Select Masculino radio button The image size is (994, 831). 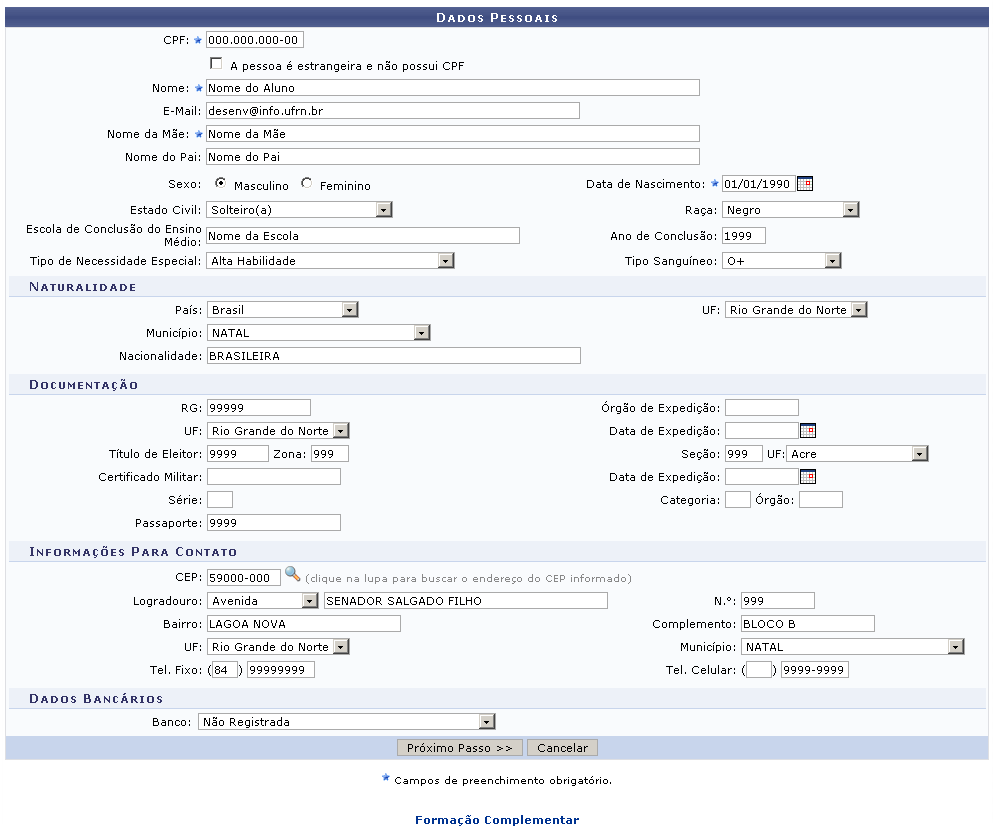(220, 184)
